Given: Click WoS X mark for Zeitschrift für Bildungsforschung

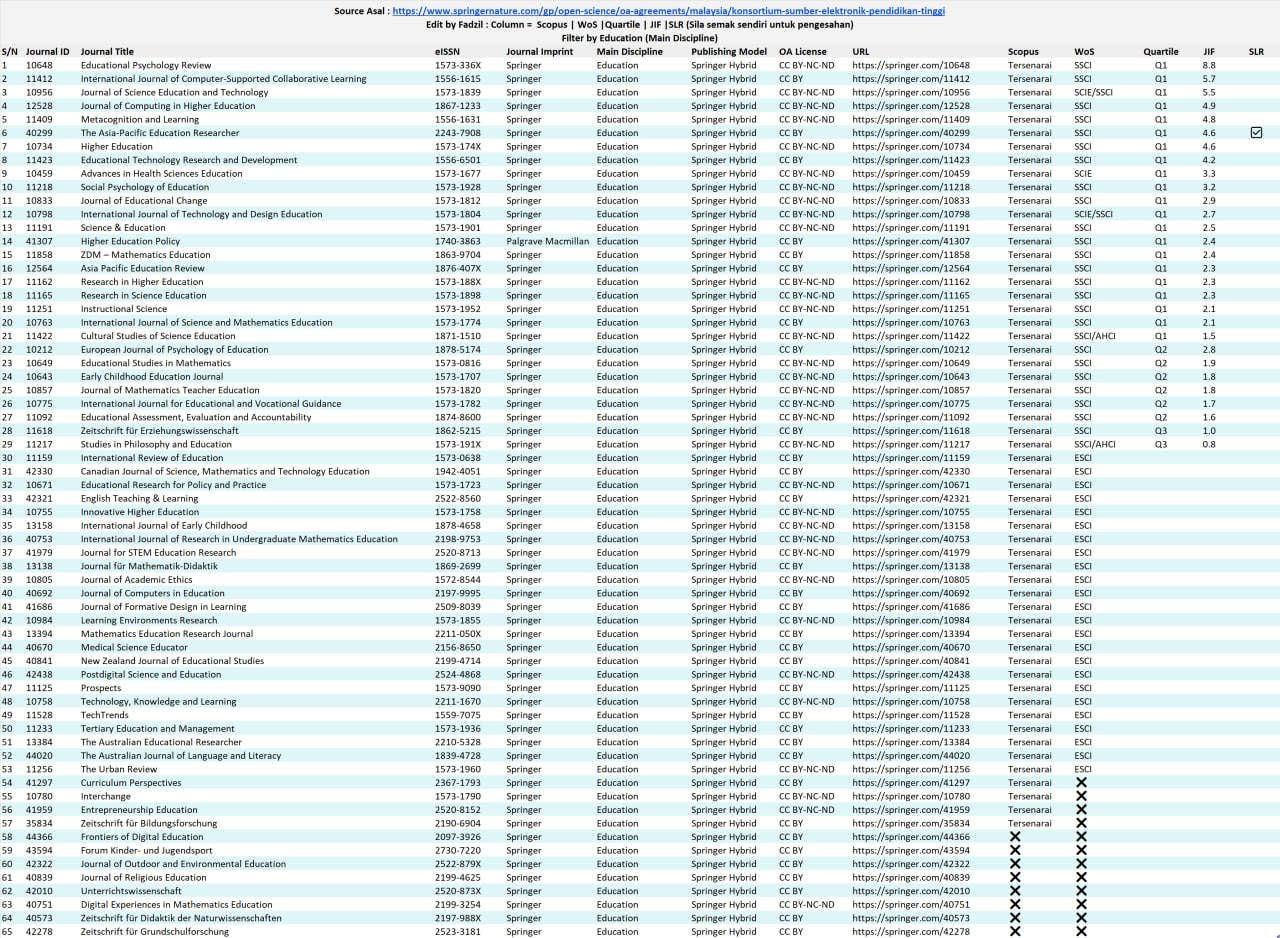Looking at the screenshot, I should (1081, 823).
